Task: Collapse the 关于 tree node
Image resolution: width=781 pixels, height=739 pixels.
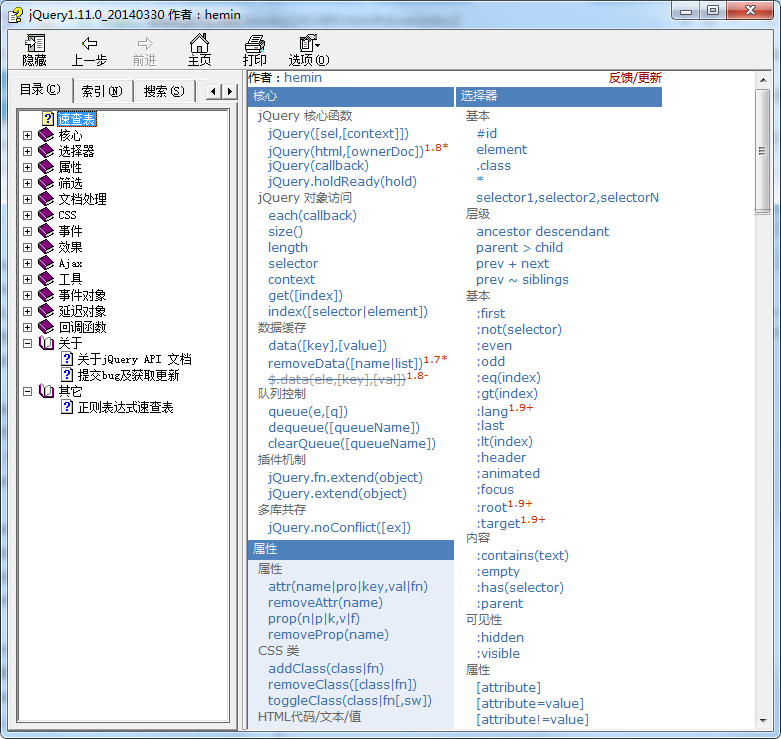Action: tap(28, 343)
